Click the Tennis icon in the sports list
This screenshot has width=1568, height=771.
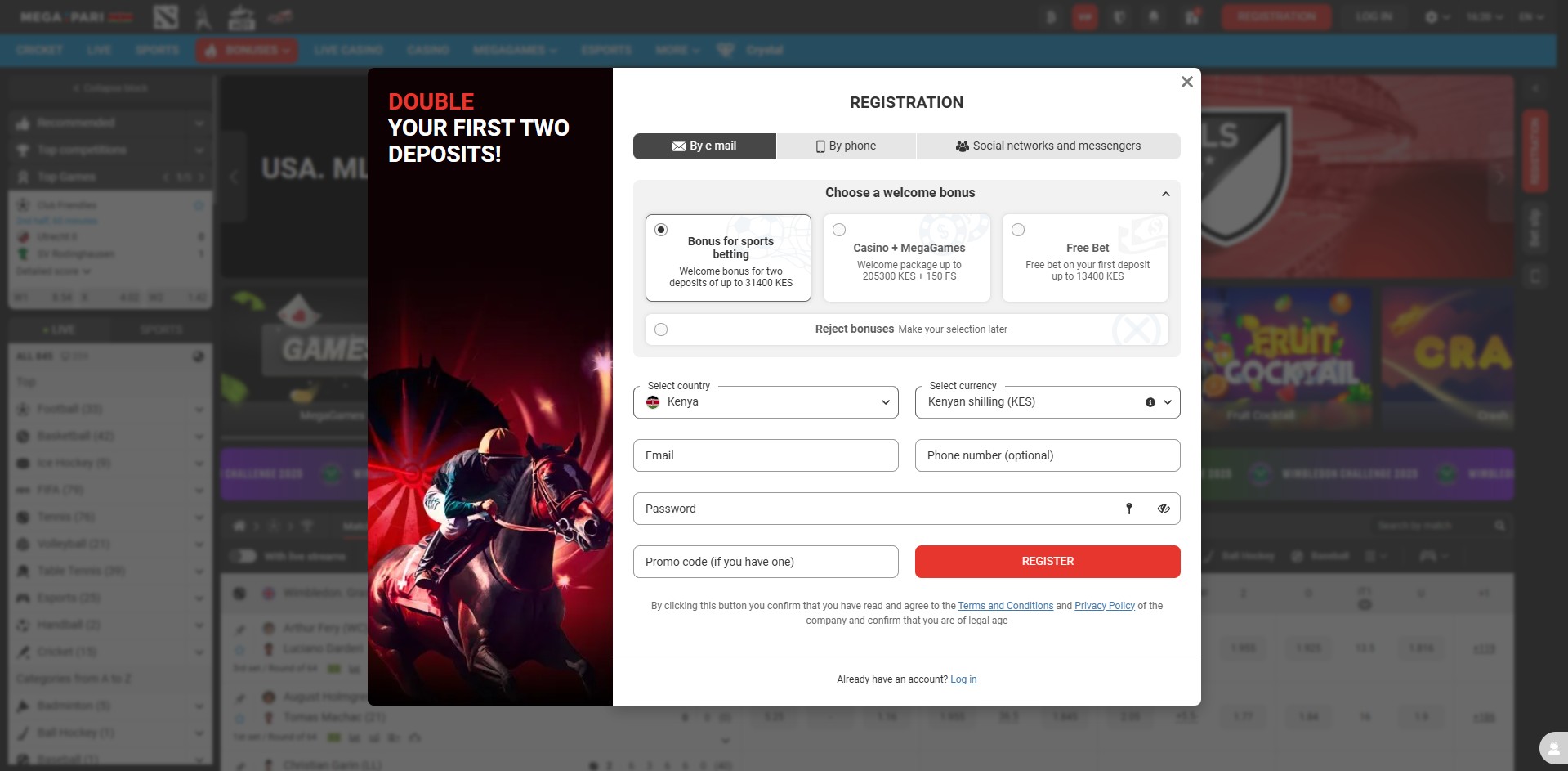point(22,517)
